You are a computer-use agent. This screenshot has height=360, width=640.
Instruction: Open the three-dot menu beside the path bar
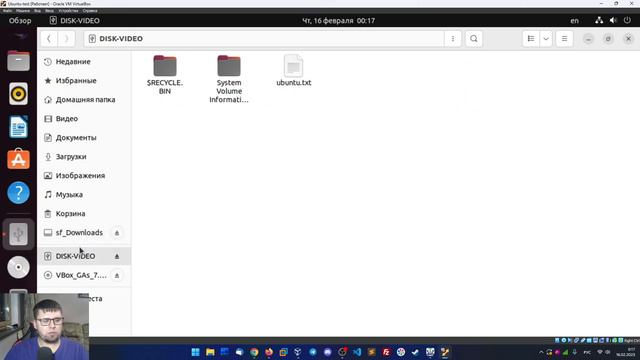[453, 39]
